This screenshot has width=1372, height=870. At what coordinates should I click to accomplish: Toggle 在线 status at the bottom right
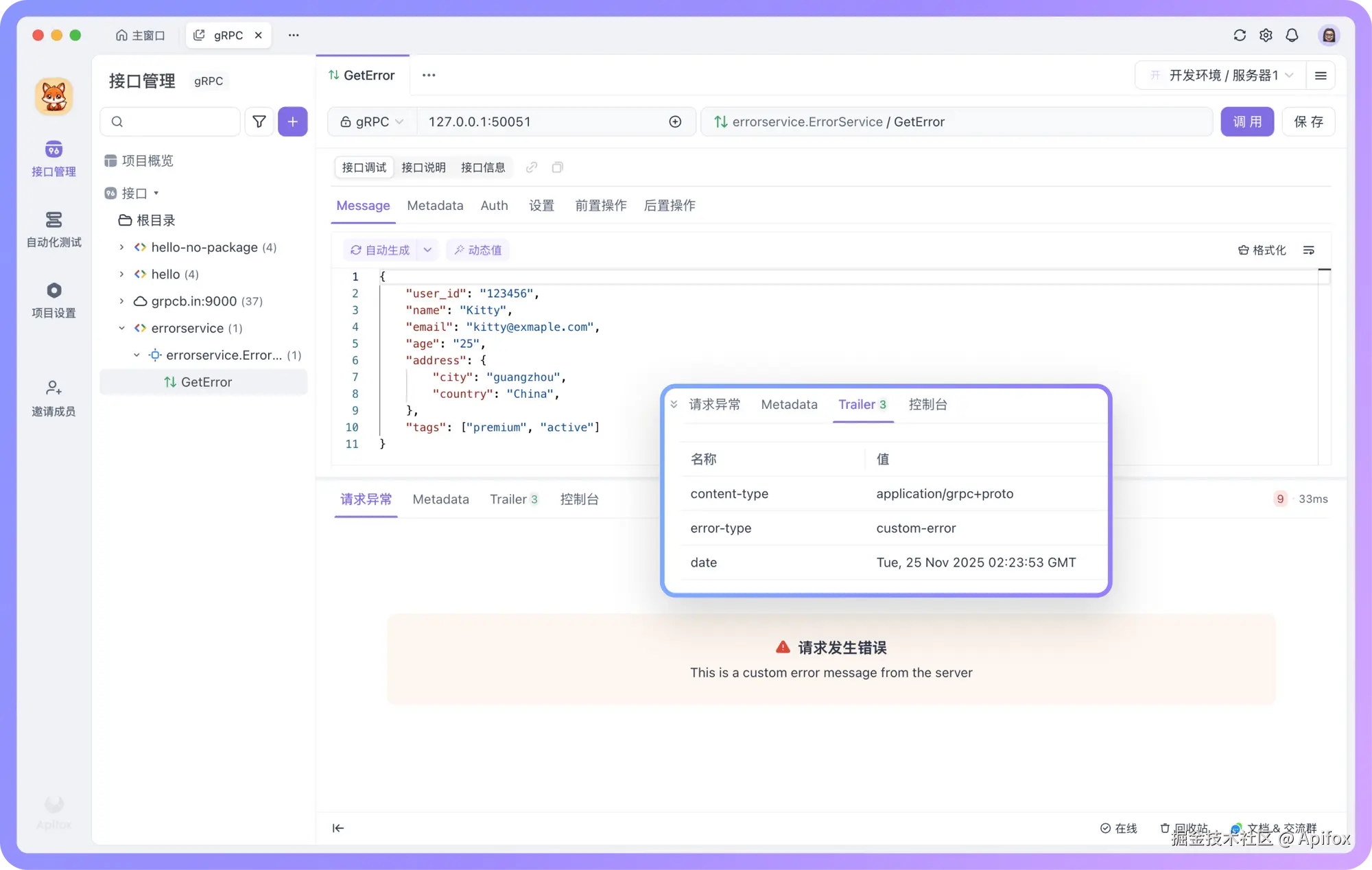pos(1118,828)
